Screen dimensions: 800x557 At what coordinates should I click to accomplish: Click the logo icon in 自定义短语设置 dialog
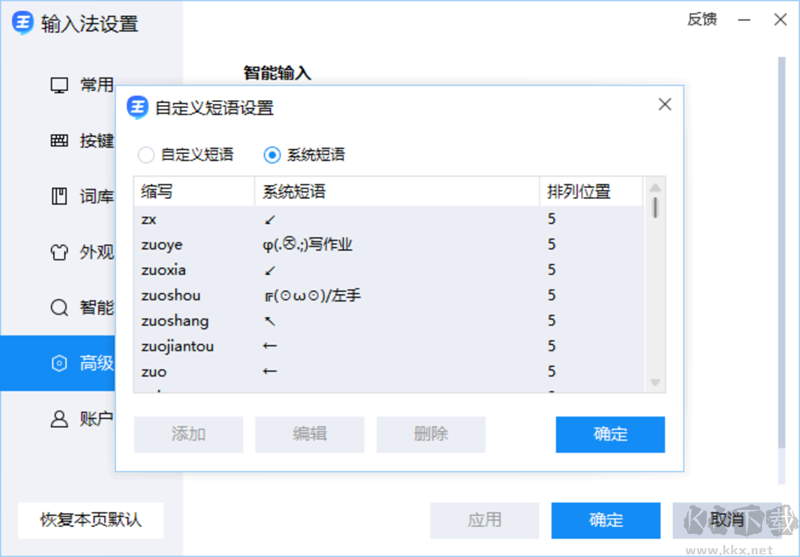click(x=137, y=108)
